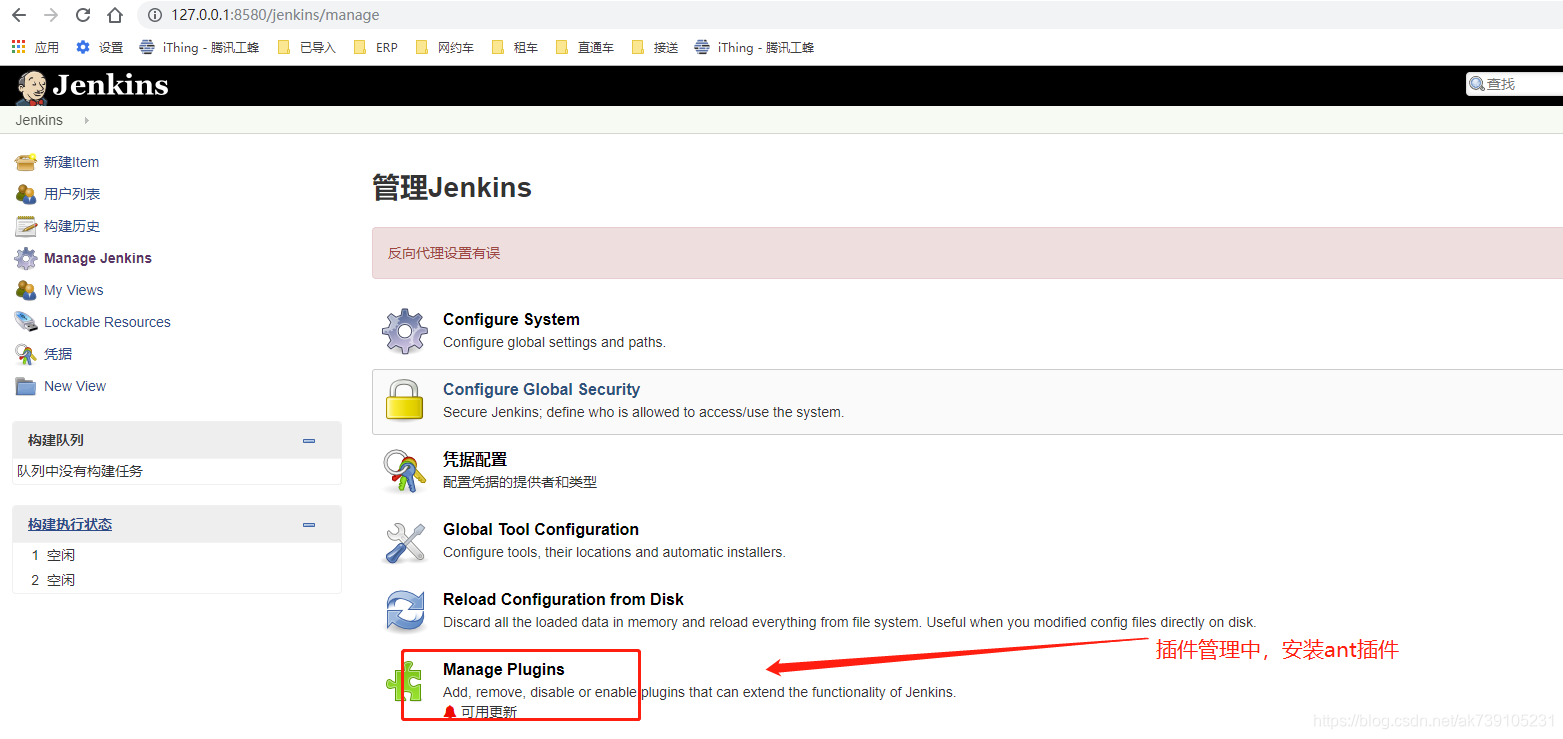Open the 直通车 bookmark folder
The width and height of the screenshot is (1563, 739).
(584, 47)
